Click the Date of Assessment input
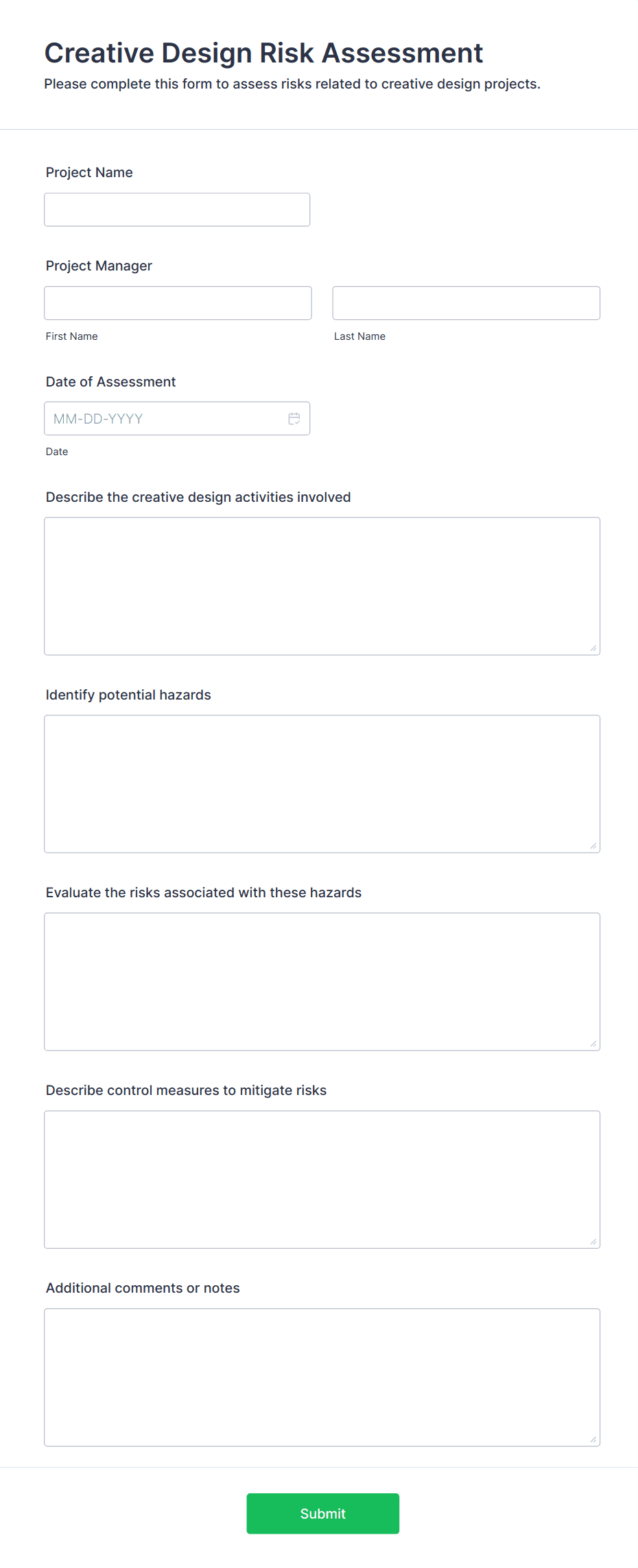The height and width of the screenshot is (1568, 638). point(158,418)
